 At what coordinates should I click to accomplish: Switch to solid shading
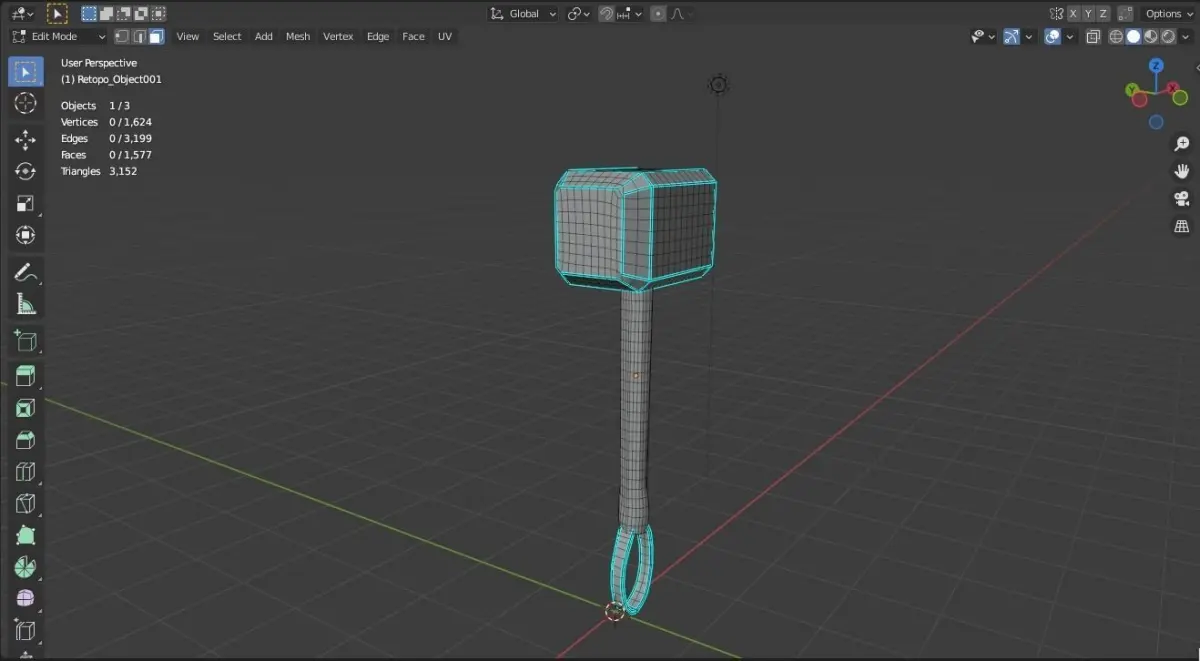[x=1133, y=36]
